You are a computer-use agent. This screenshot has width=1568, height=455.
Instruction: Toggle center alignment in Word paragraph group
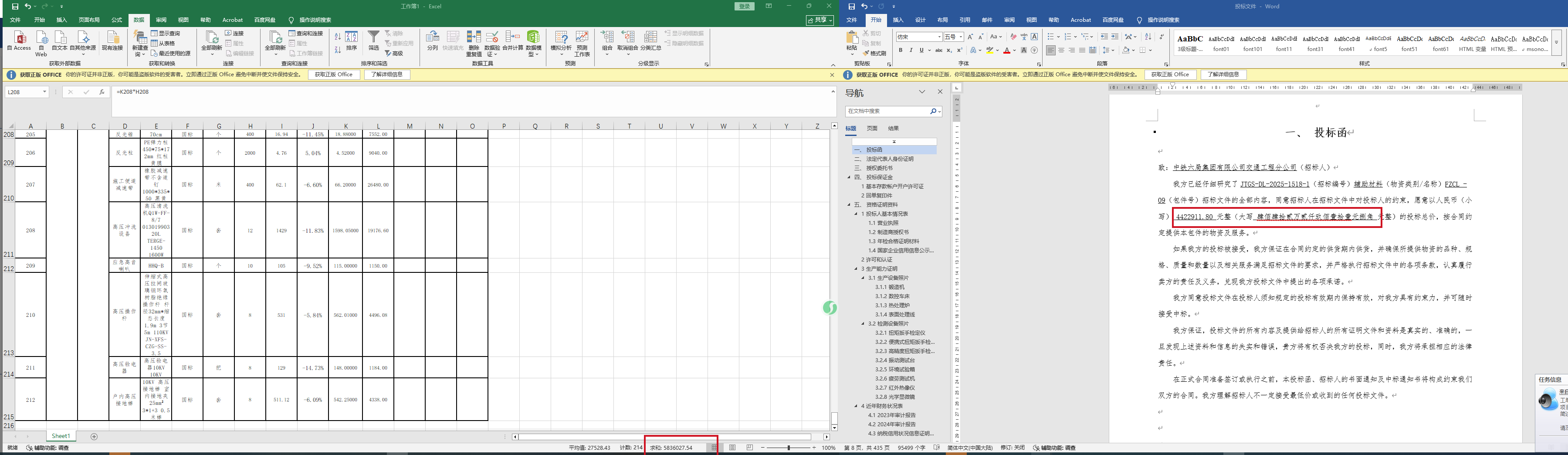coord(1062,51)
